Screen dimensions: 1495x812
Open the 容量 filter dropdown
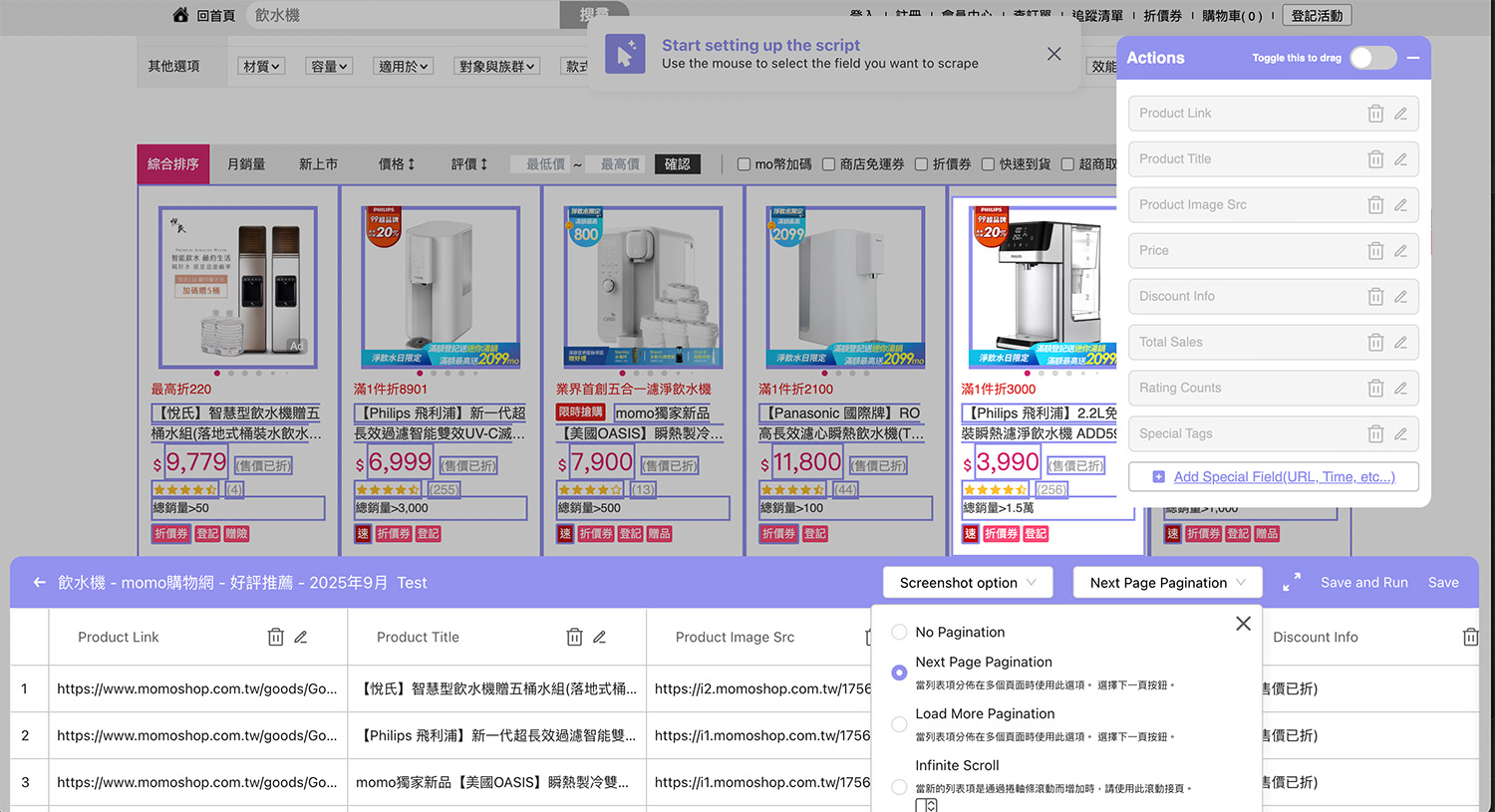click(x=329, y=66)
